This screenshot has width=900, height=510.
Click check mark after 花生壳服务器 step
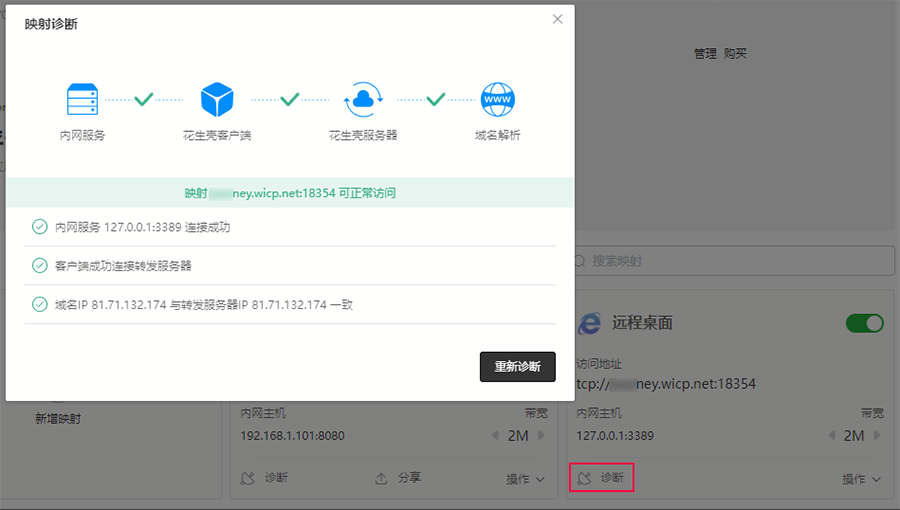(436, 99)
